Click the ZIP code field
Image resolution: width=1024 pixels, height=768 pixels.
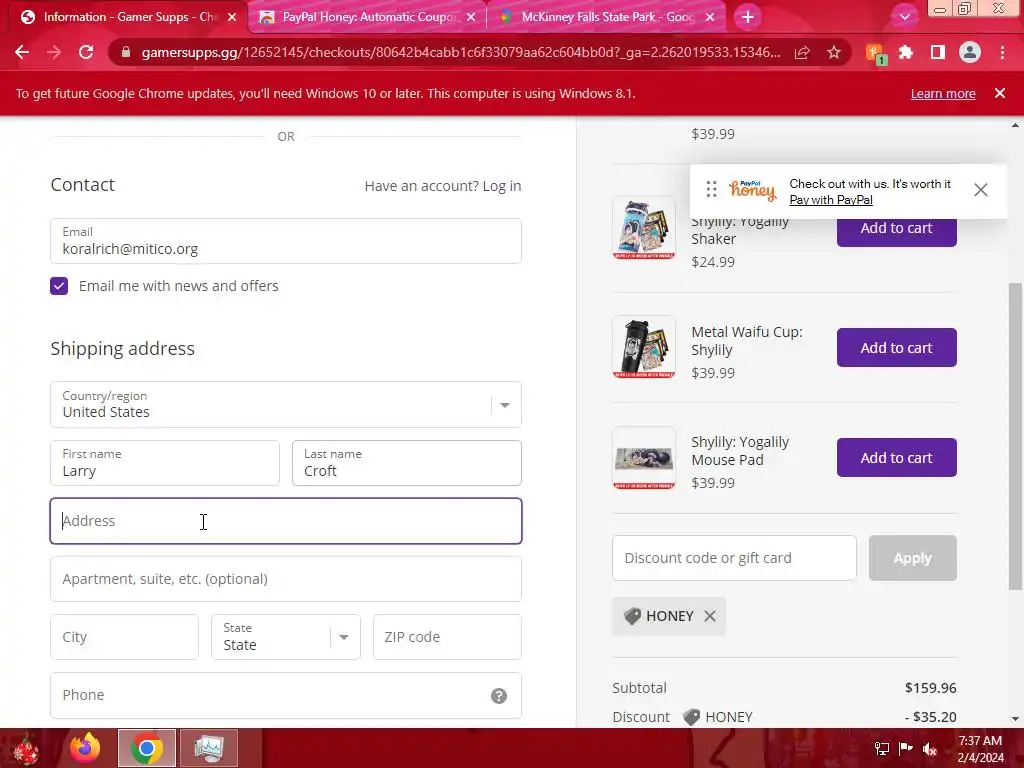click(447, 637)
